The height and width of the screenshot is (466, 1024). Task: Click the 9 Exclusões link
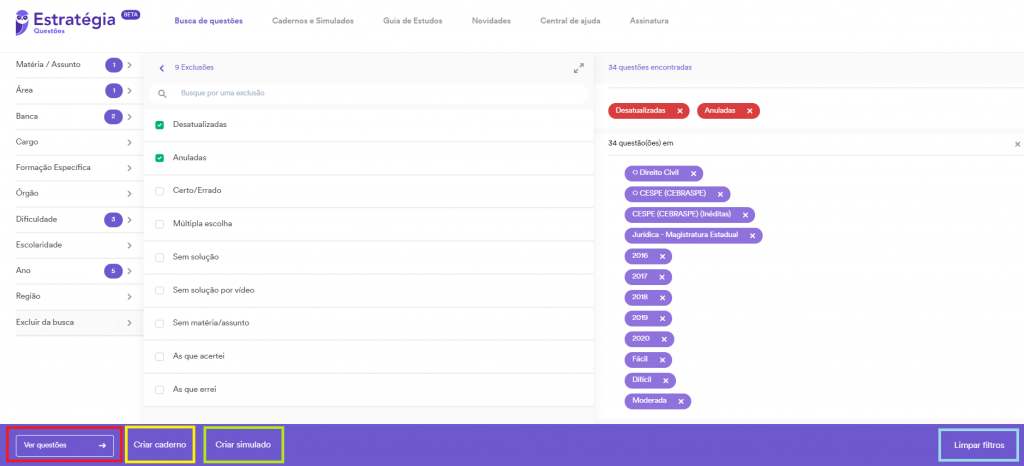(194, 68)
